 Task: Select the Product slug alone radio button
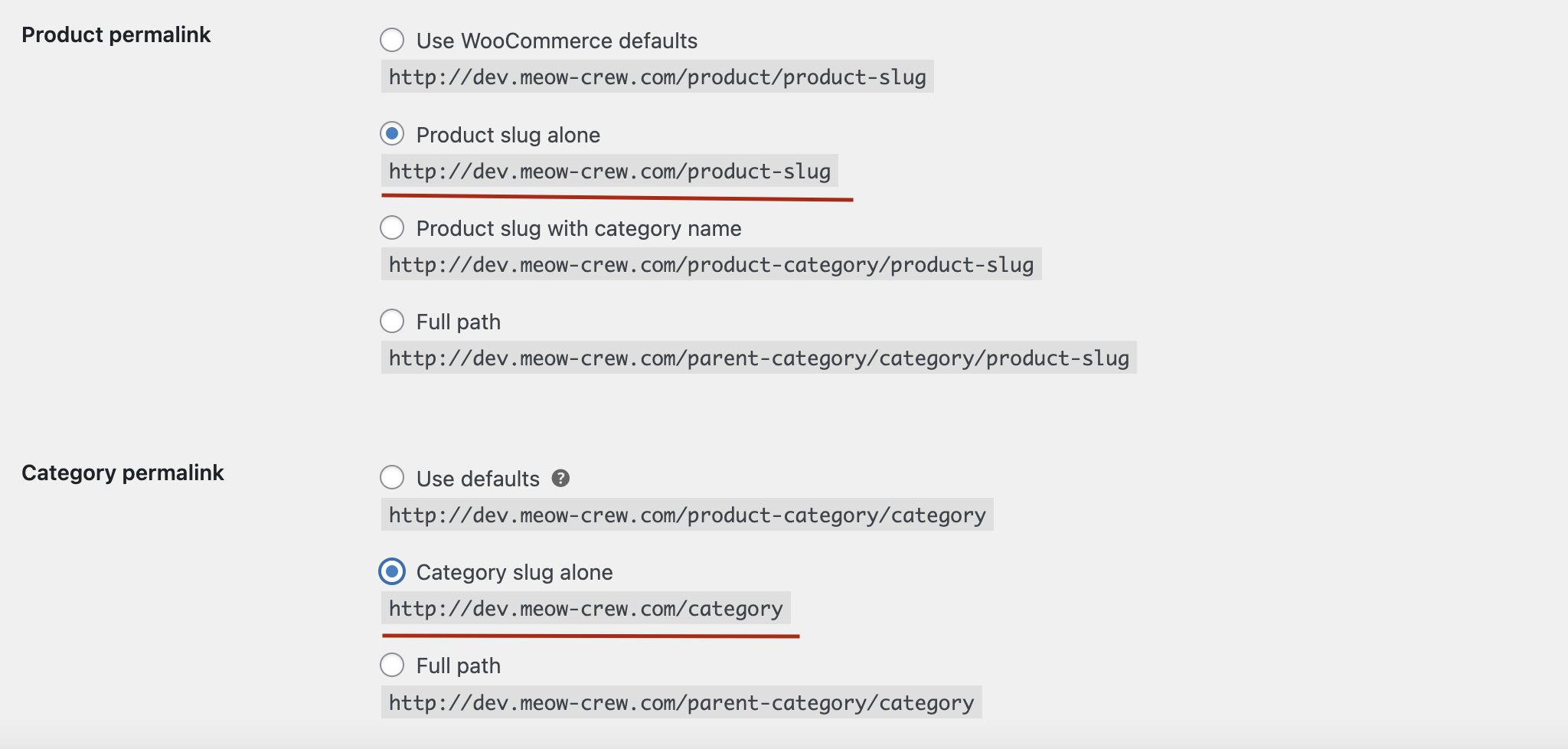(394, 134)
